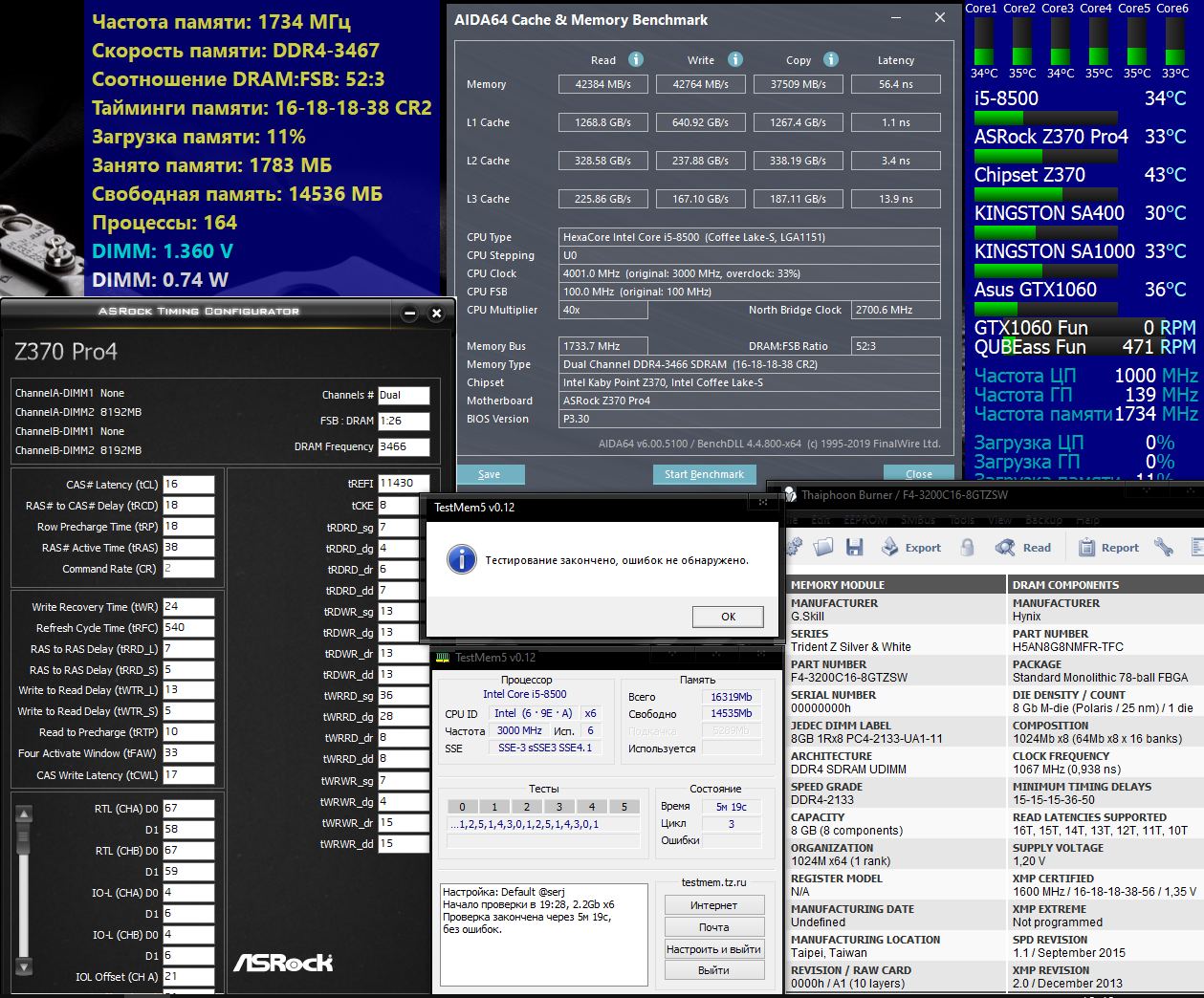
Task: Click the blue information icon in TestMem5 dialog
Action: [x=461, y=559]
